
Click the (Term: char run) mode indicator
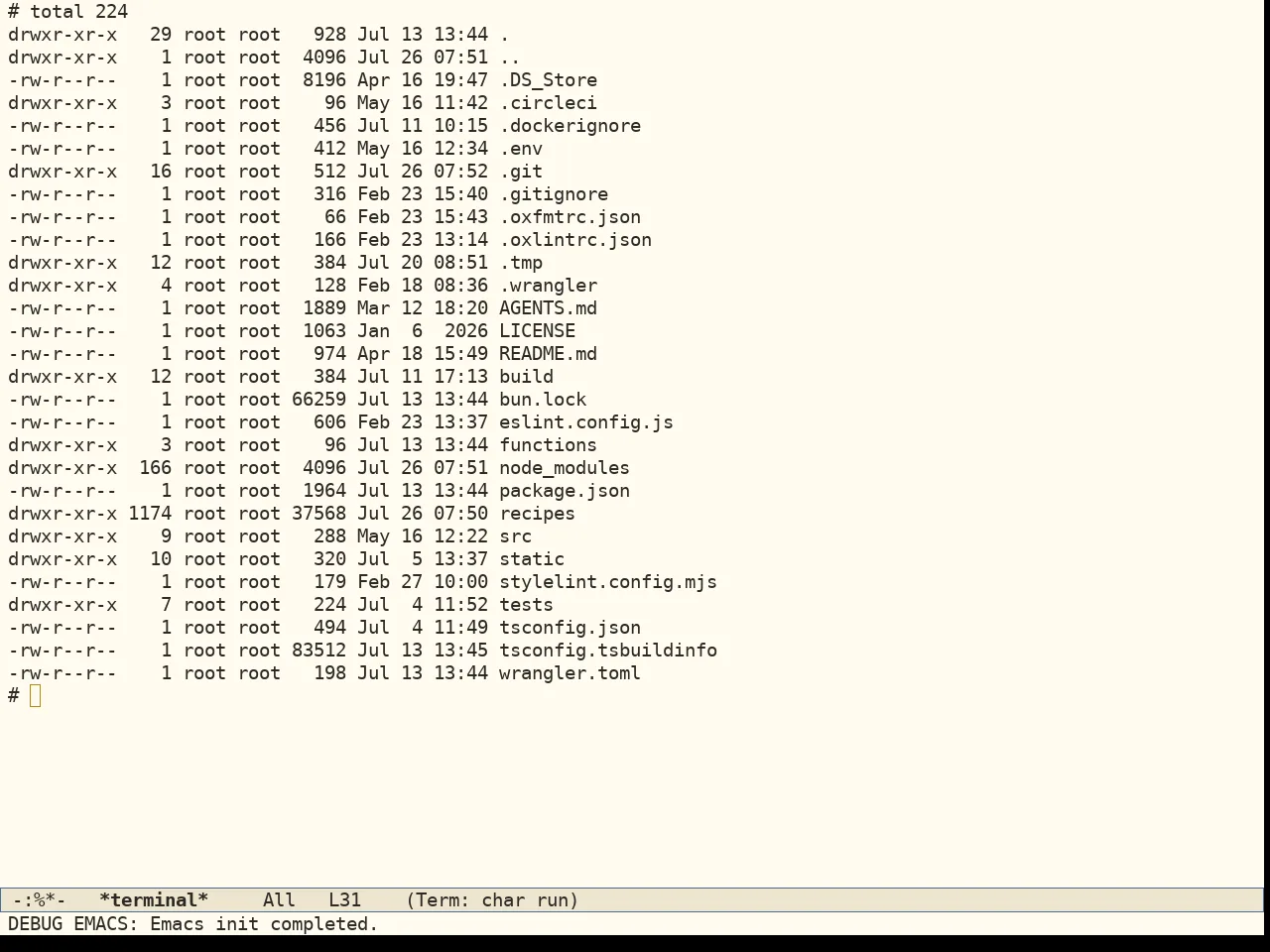(x=492, y=900)
